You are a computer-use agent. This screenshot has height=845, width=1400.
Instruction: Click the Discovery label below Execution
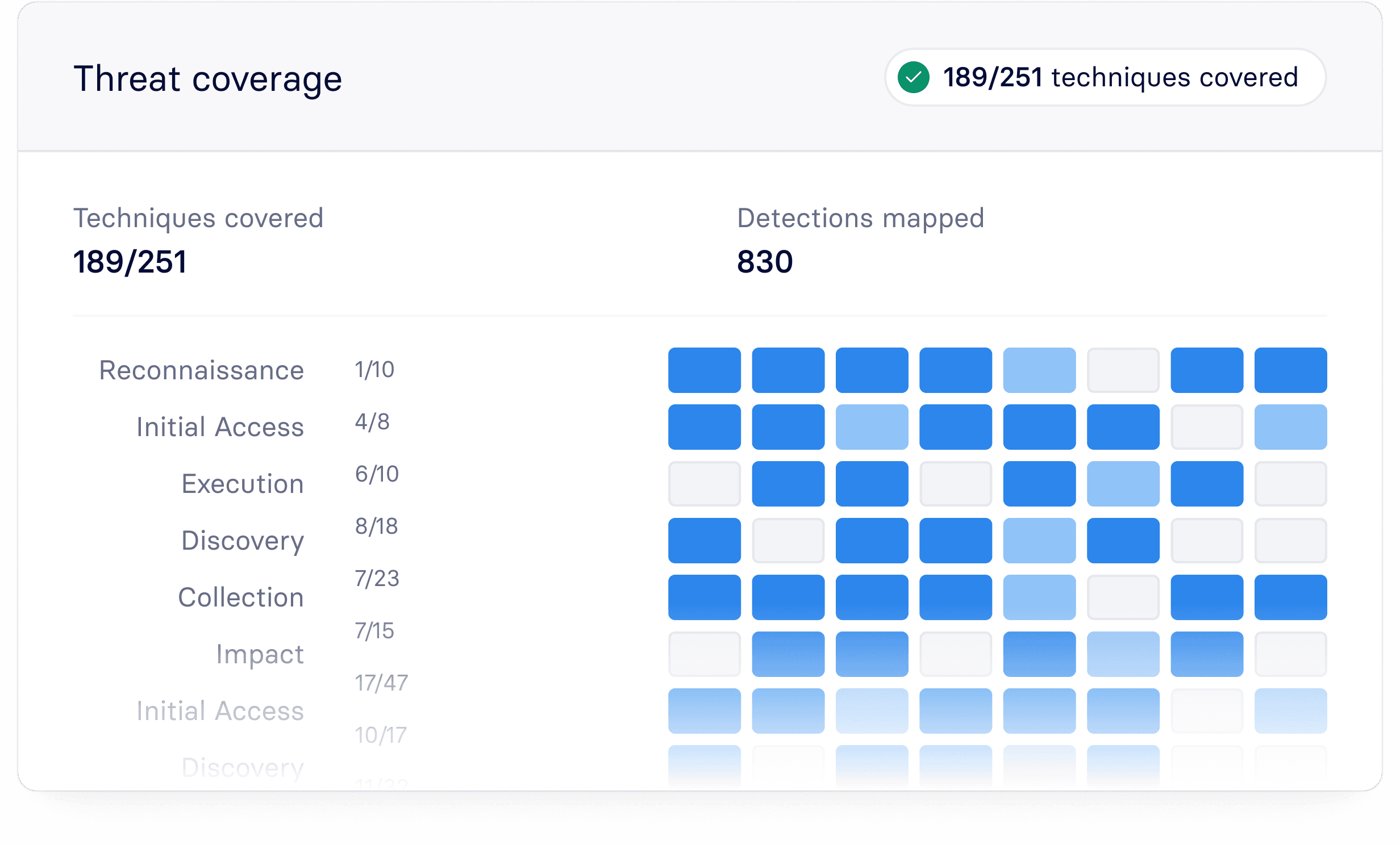pos(243,541)
